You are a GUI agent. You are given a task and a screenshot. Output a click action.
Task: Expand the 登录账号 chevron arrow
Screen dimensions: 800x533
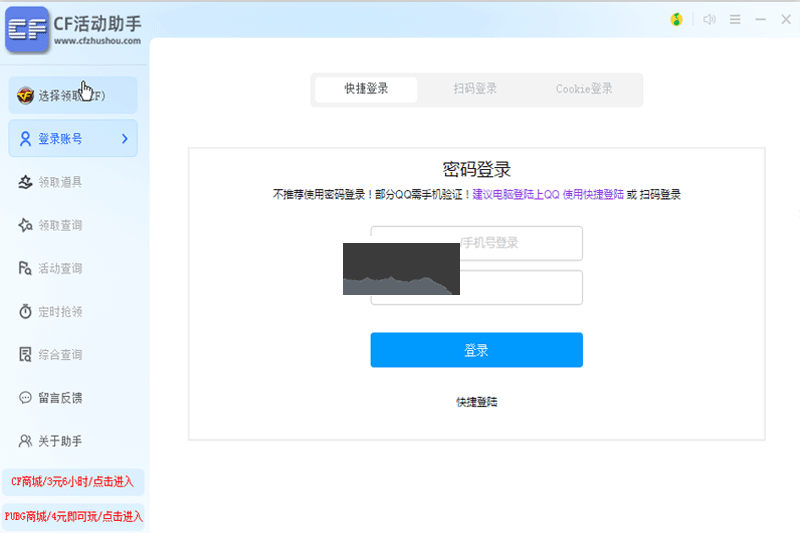(x=124, y=139)
